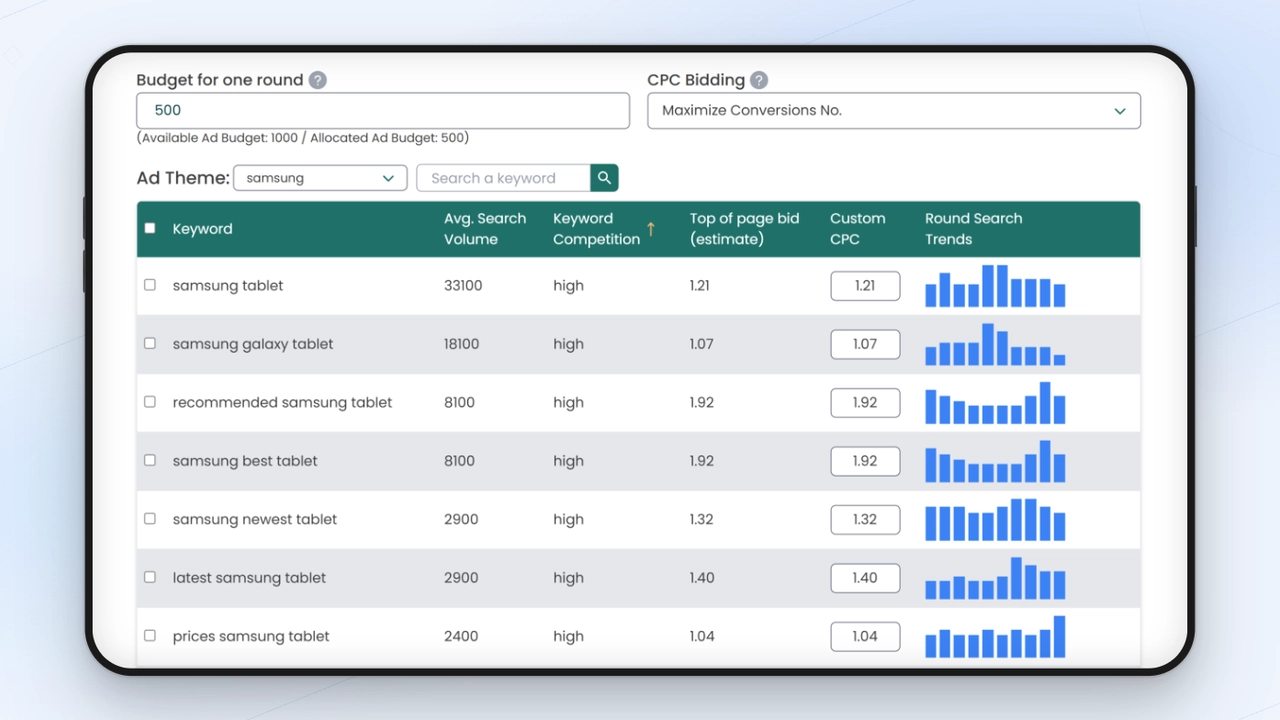
Task: Sort by Keyword Competition using the arrow
Action: point(651,229)
